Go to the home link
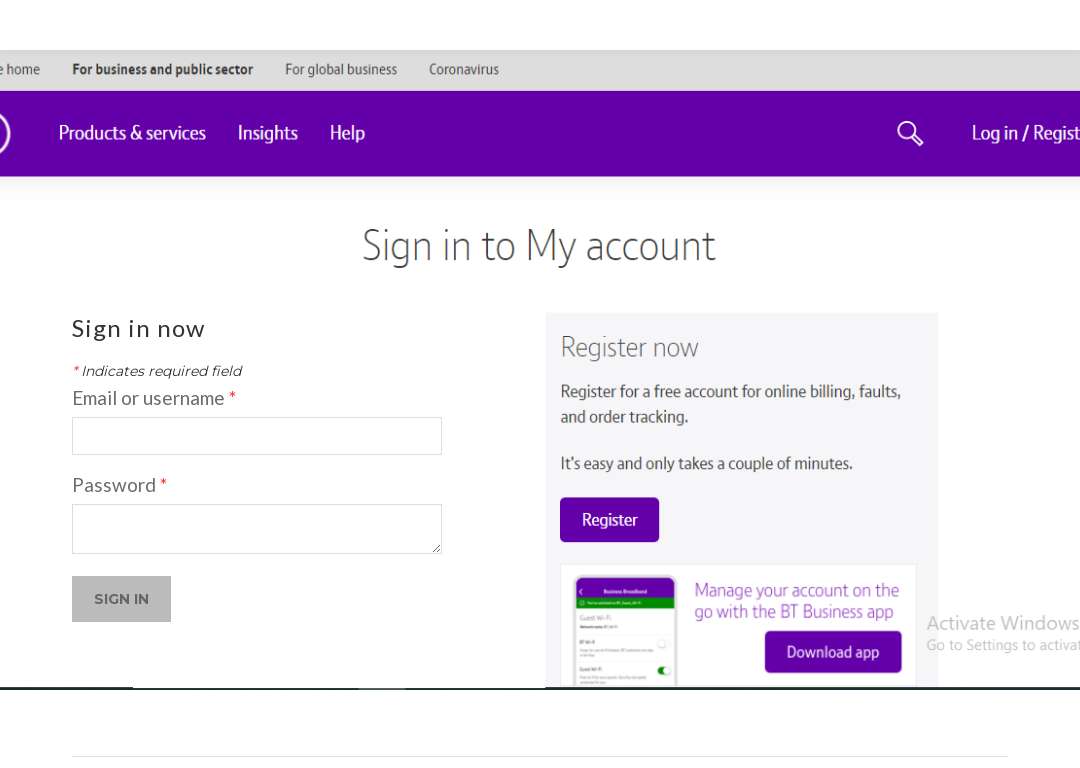 [x=21, y=70]
